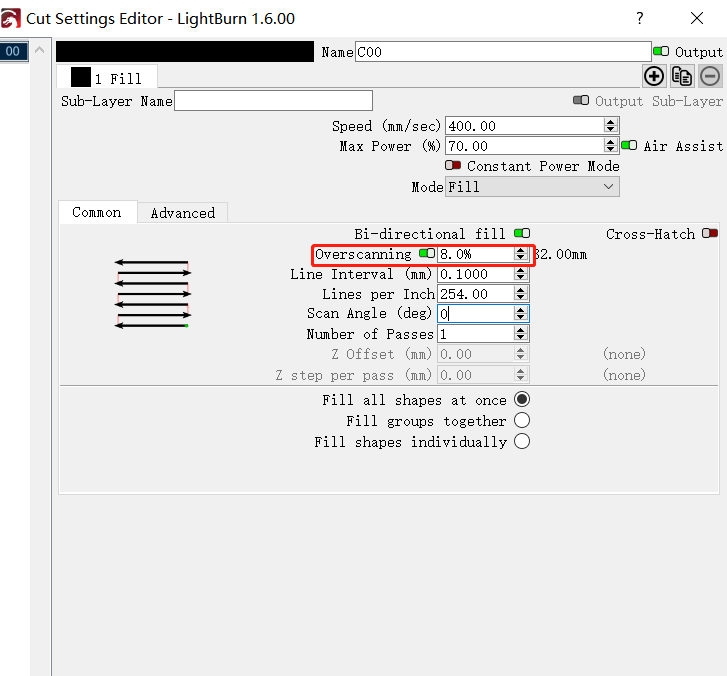Click the Speed value field 400.00
The height and width of the screenshot is (676, 727).
pyautogui.click(x=524, y=126)
